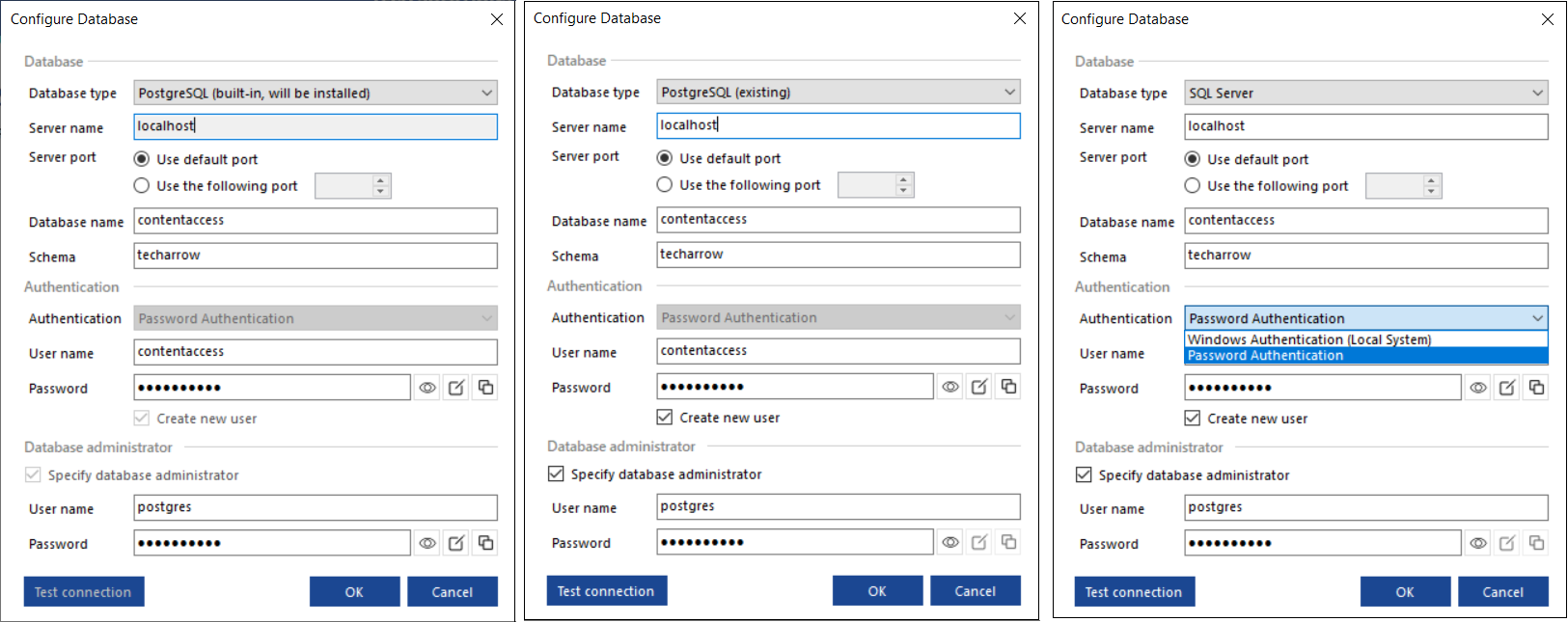Open Database type dropdown showing PostgreSQL (existing)
This screenshot has width=1568, height=622.
click(x=838, y=93)
